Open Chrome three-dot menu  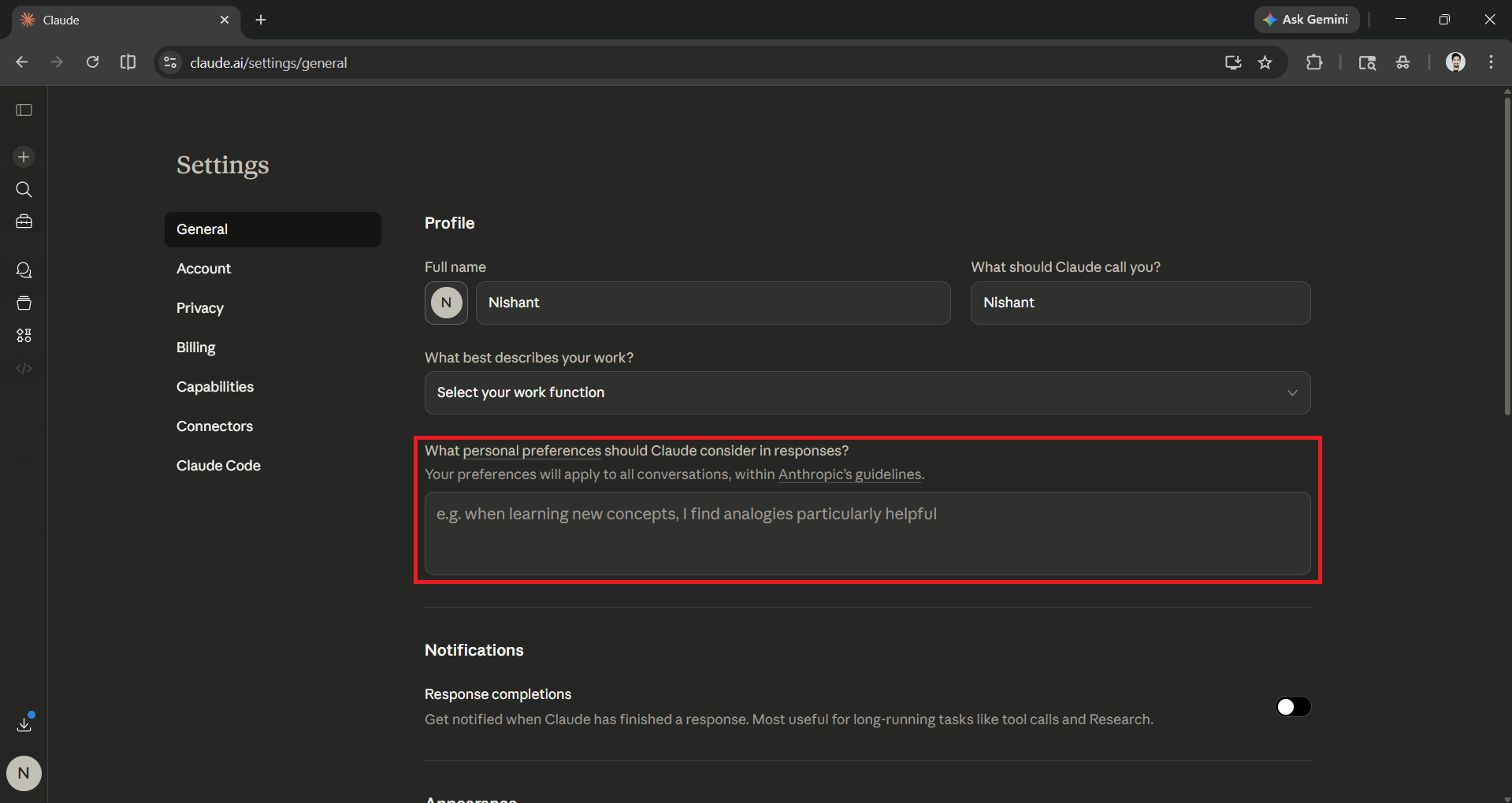pos(1491,62)
